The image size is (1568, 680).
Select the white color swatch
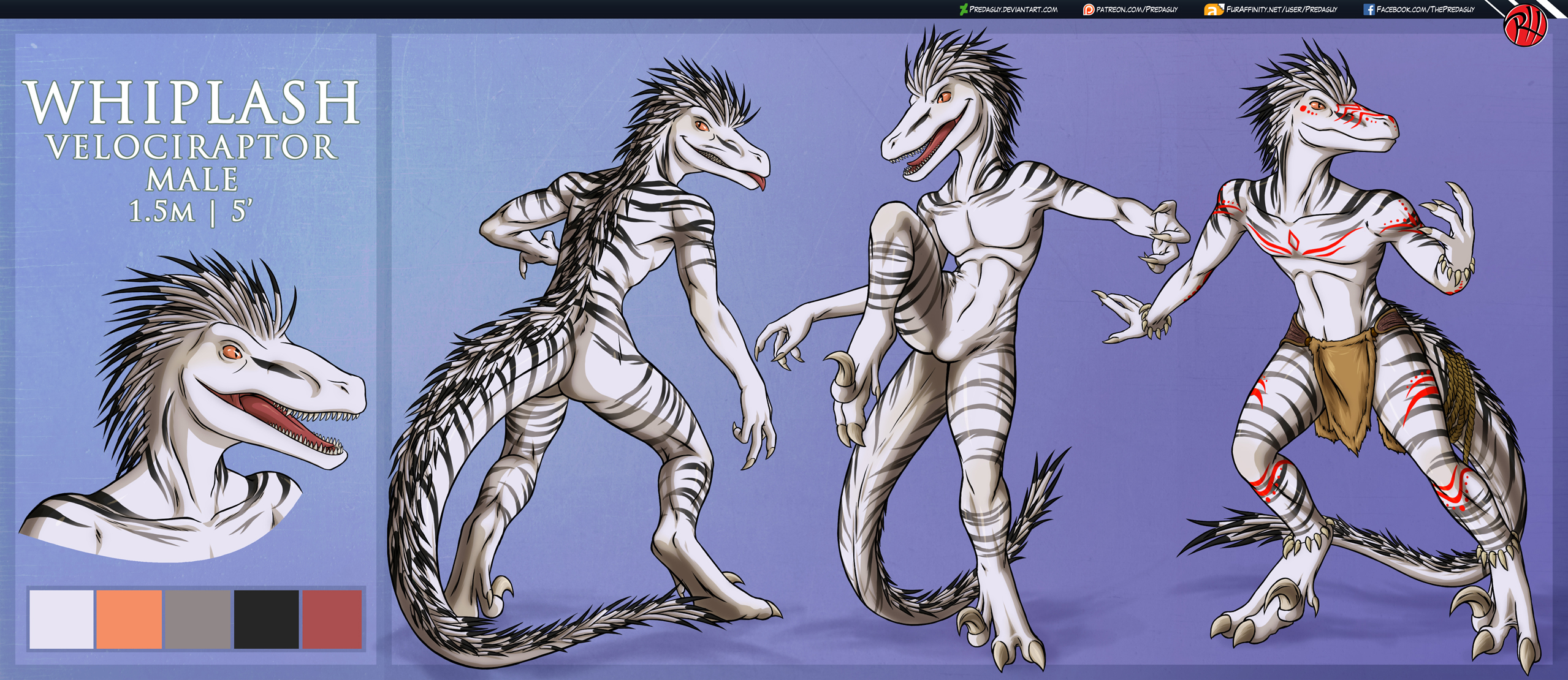(61, 619)
